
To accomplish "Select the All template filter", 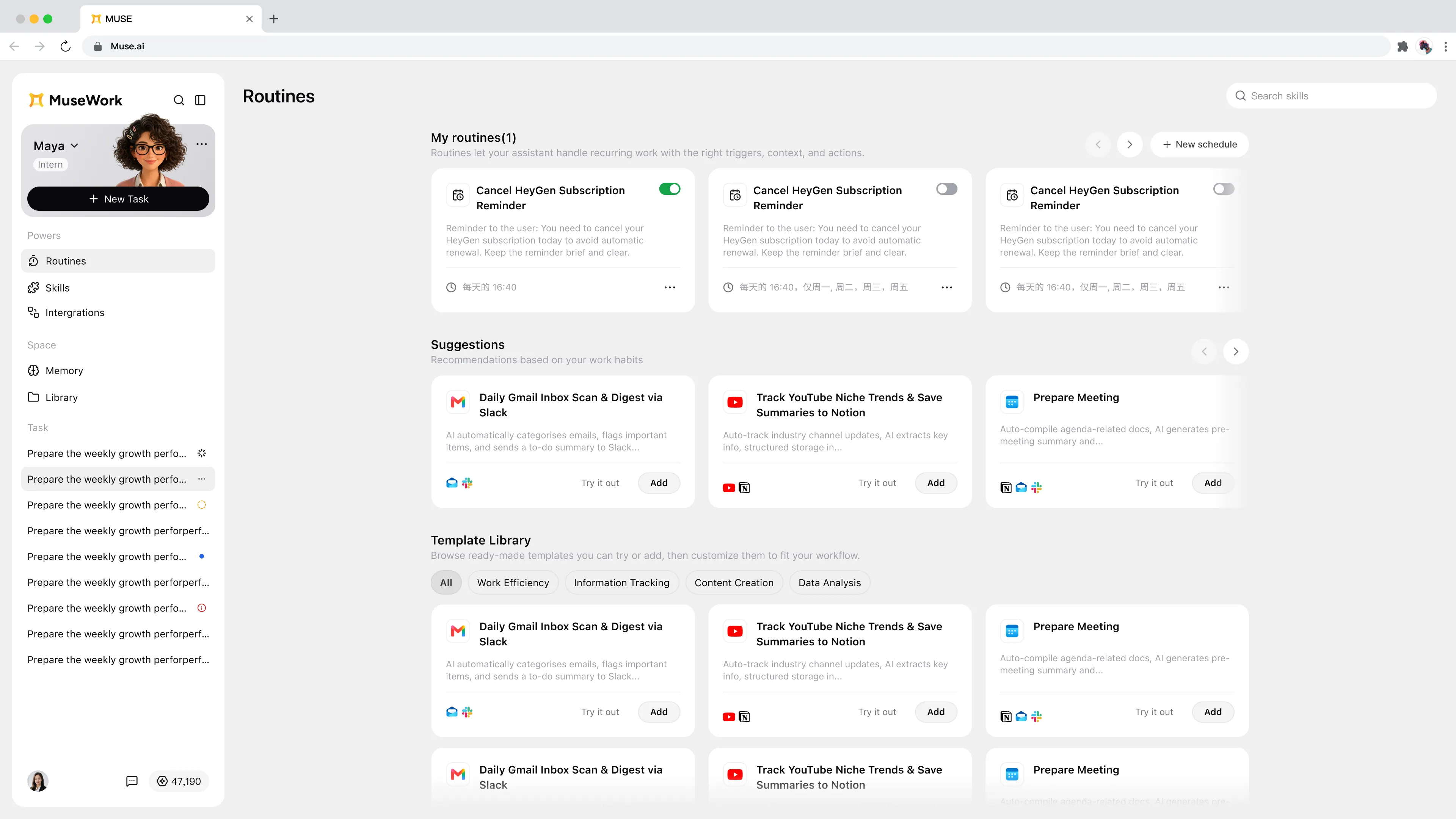I will click(446, 583).
